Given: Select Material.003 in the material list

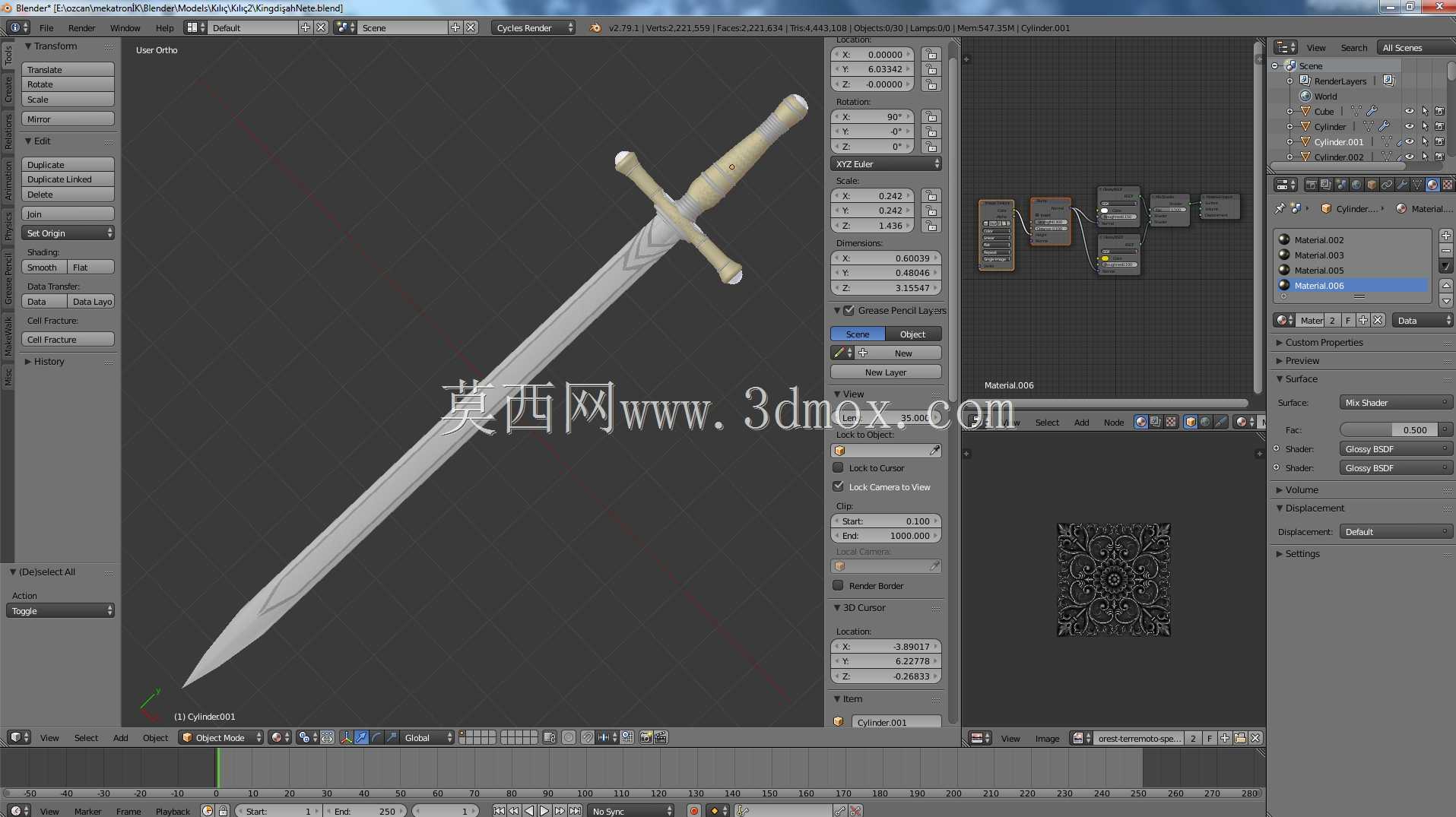Looking at the screenshot, I should click(x=1352, y=255).
